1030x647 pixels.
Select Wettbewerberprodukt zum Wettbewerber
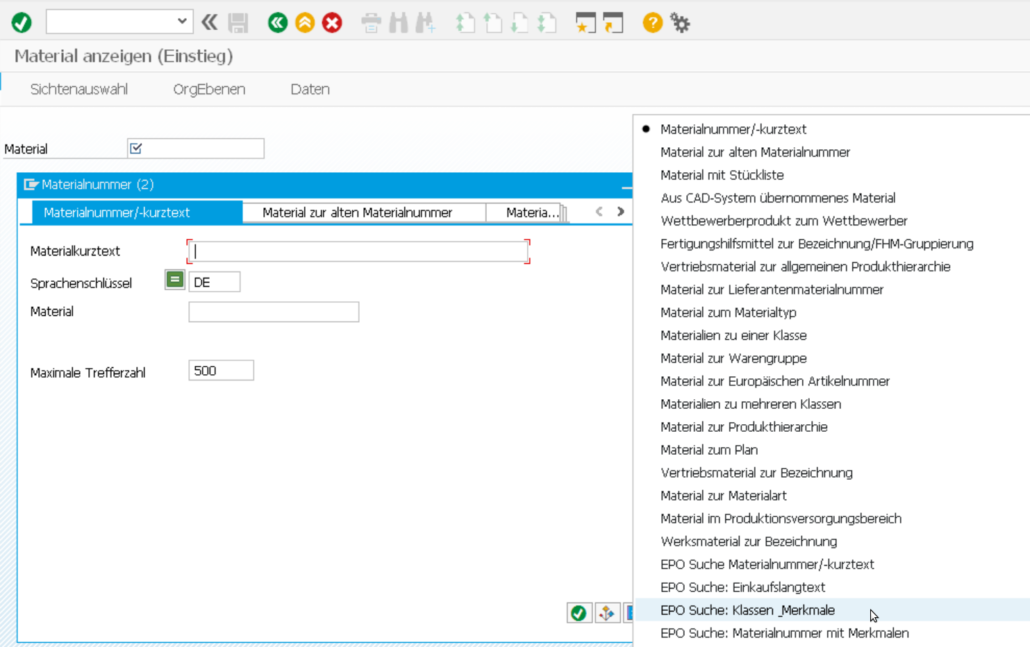(x=784, y=221)
